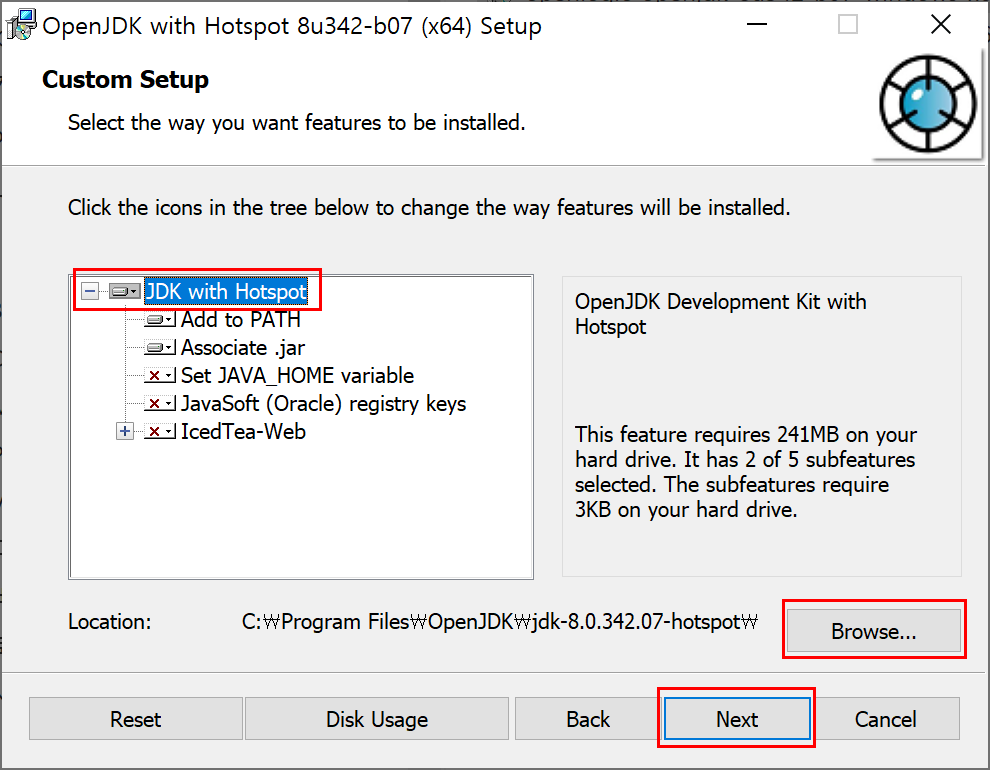Screen dimensions: 990x770
Task: Collapse the JDK with Hotspot tree node
Action: pos(90,292)
